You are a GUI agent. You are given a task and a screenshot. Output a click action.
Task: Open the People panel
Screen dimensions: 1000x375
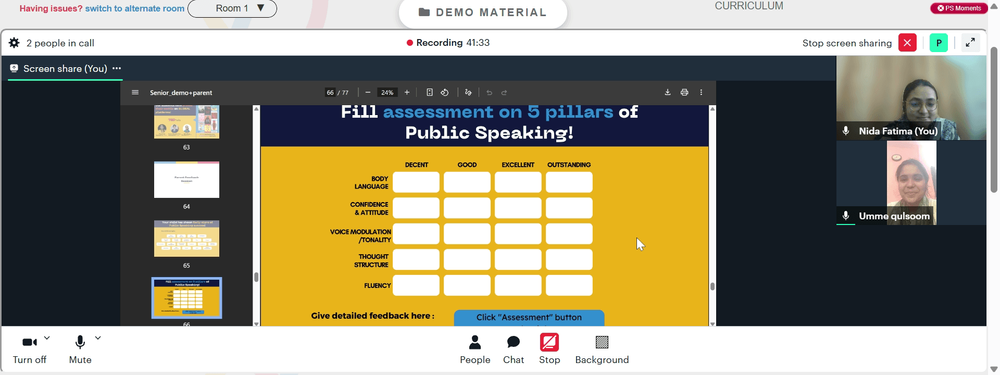coord(474,349)
